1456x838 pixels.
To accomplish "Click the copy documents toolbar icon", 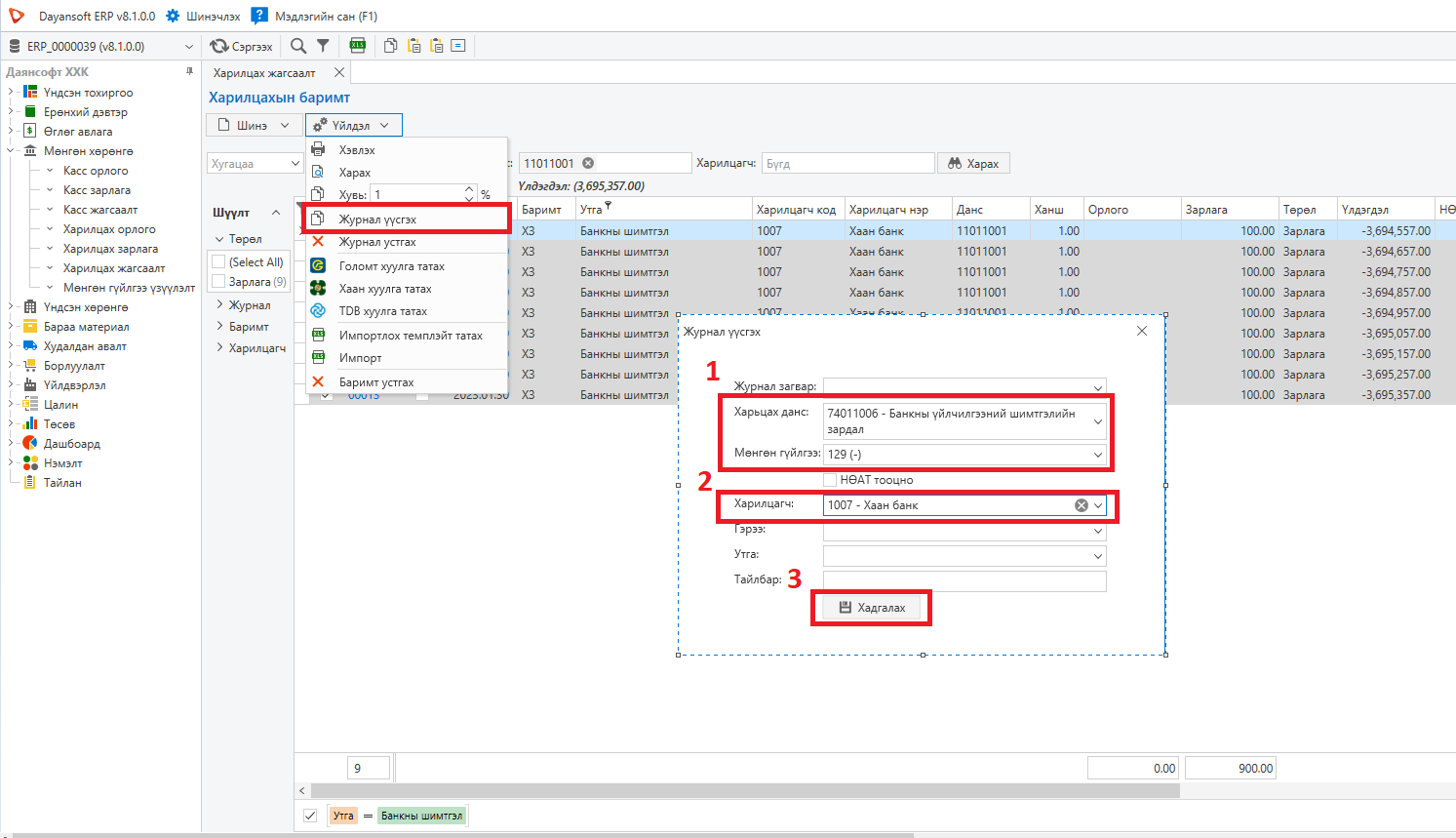I will click(390, 46).
